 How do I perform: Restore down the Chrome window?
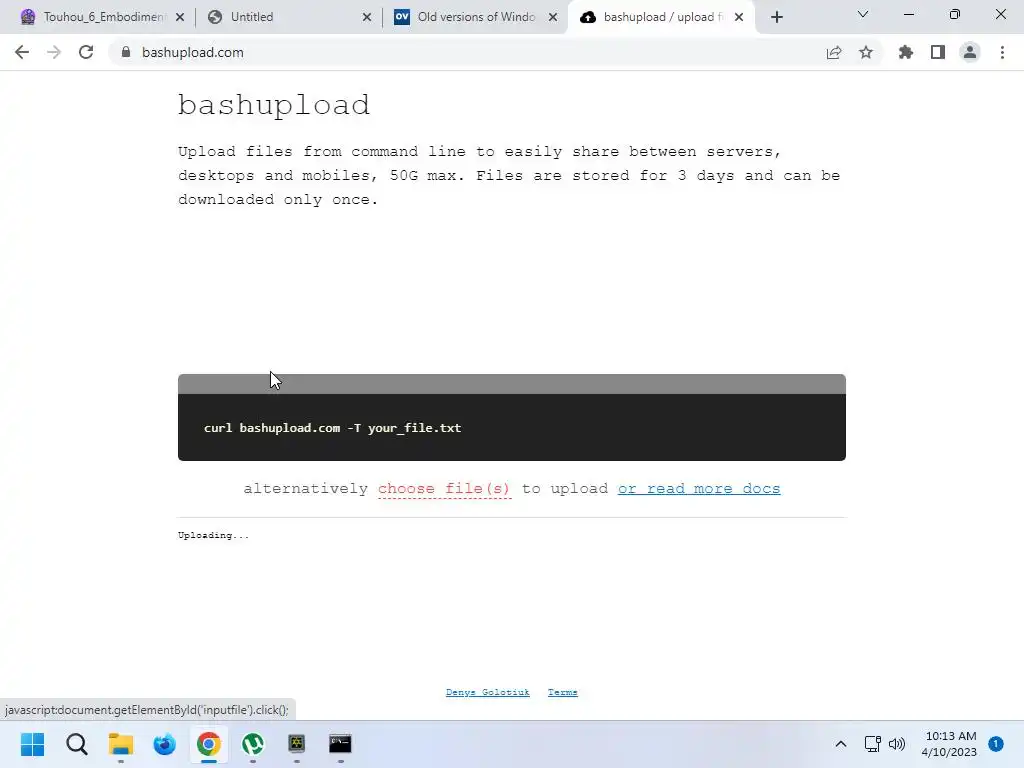pyautogui.click(x=955, y=14)
